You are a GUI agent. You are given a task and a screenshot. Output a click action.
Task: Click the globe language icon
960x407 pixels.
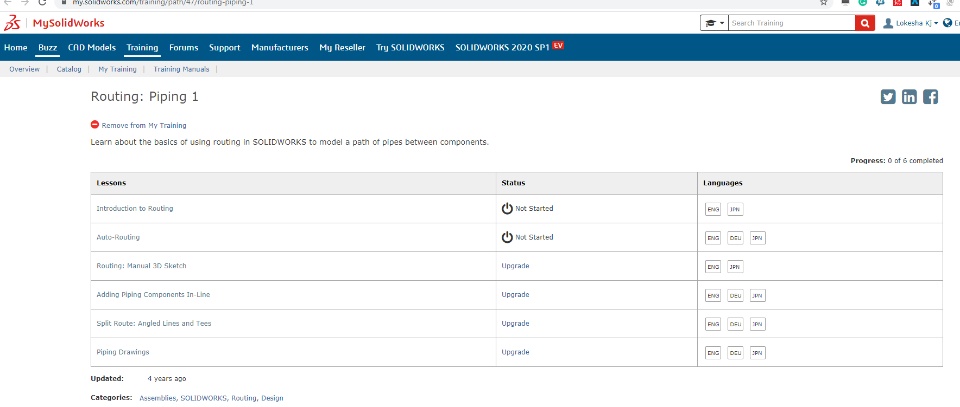pos(947,23)
